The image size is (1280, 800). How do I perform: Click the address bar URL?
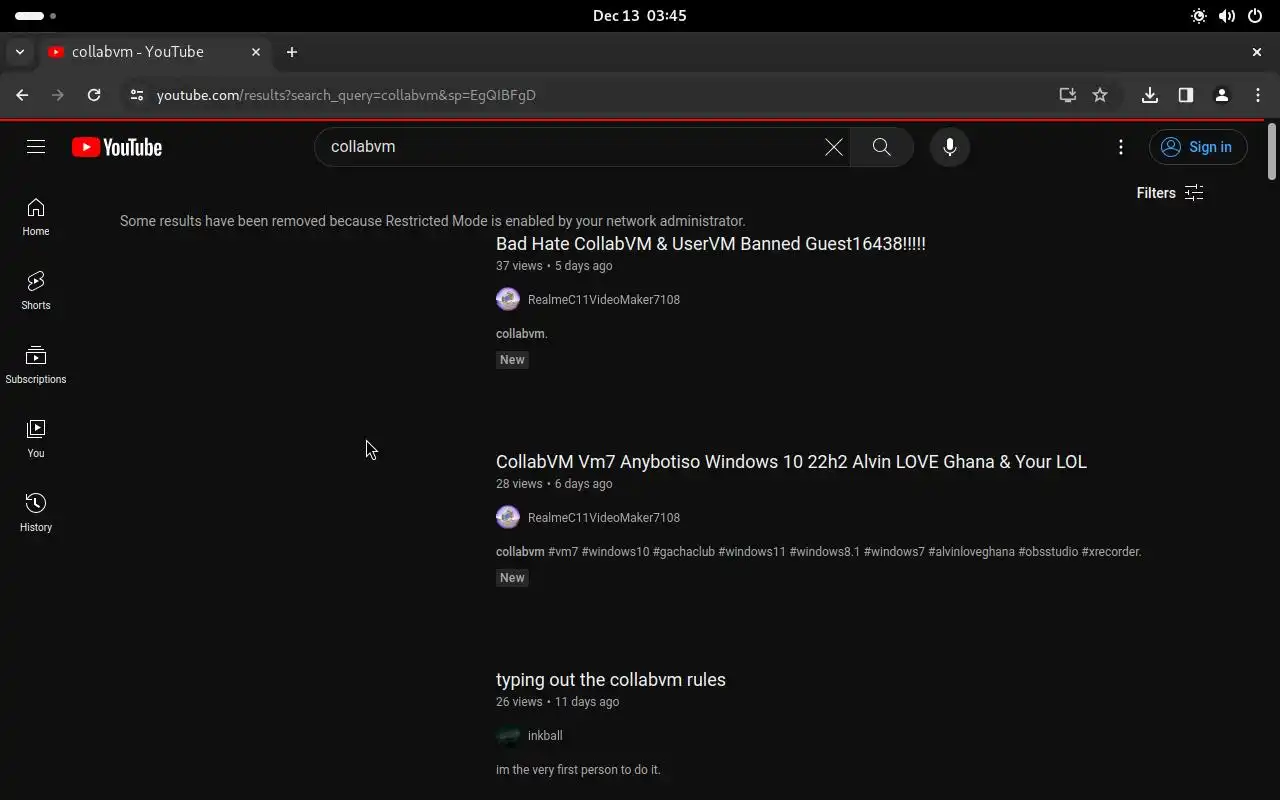tap(346, 95)
